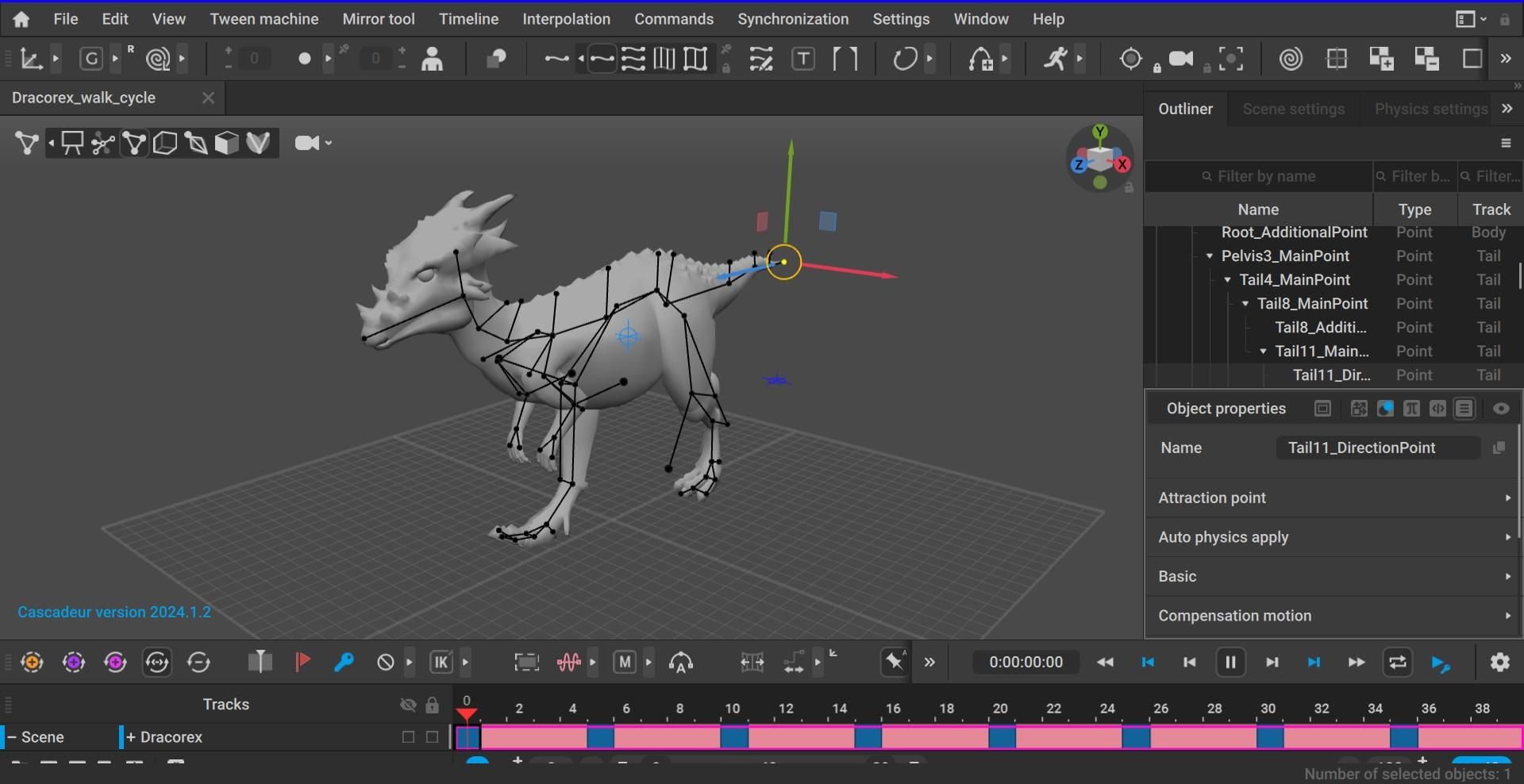Screen dimensions: 1524x784
Task: Open the Ghosts mode 'G' icon
Action: 90,58
